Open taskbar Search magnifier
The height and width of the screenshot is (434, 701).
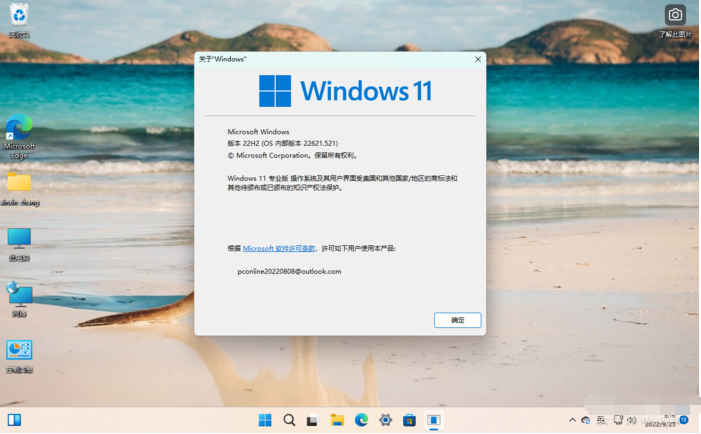click(289, 420)
